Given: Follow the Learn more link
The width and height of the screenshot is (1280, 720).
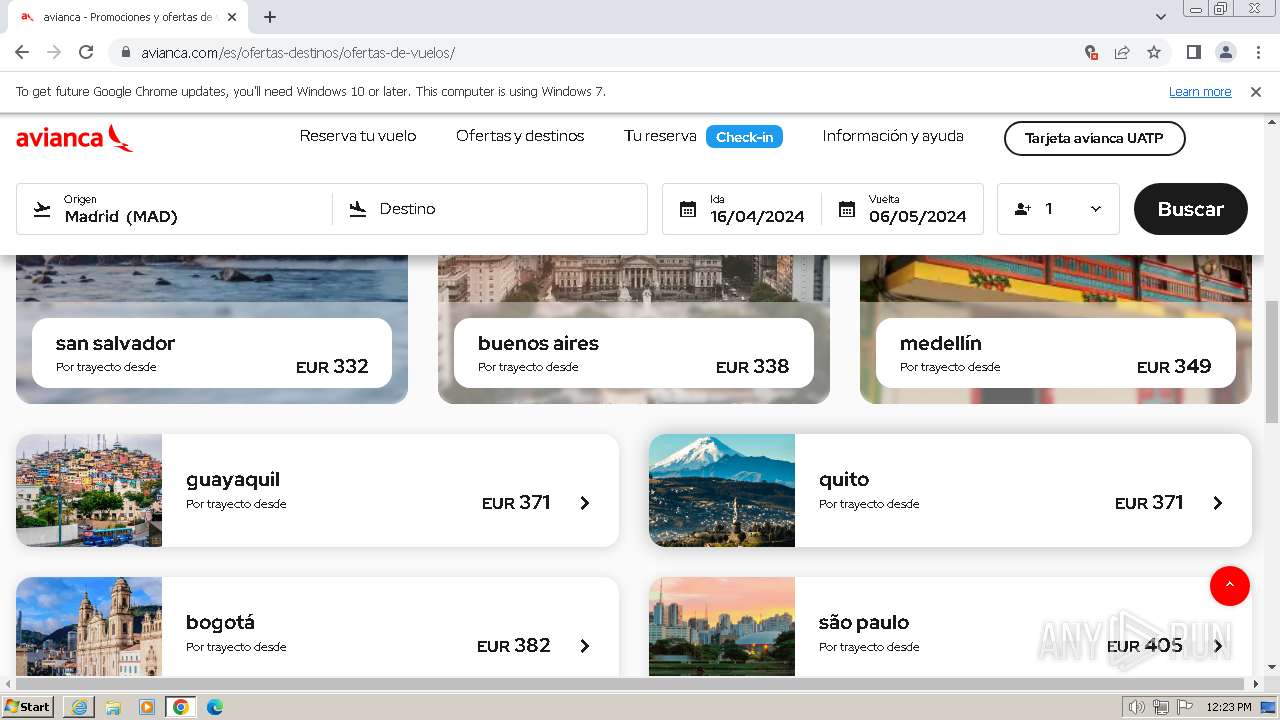Looking at the screenshot, I should [x=1200, y=92].
